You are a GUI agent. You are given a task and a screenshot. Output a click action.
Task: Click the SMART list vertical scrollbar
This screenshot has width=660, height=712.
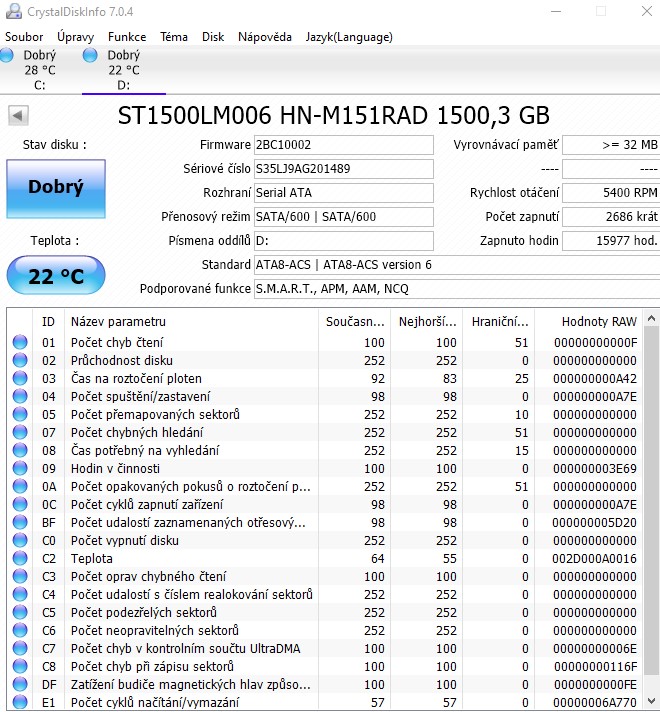[652, 500]
